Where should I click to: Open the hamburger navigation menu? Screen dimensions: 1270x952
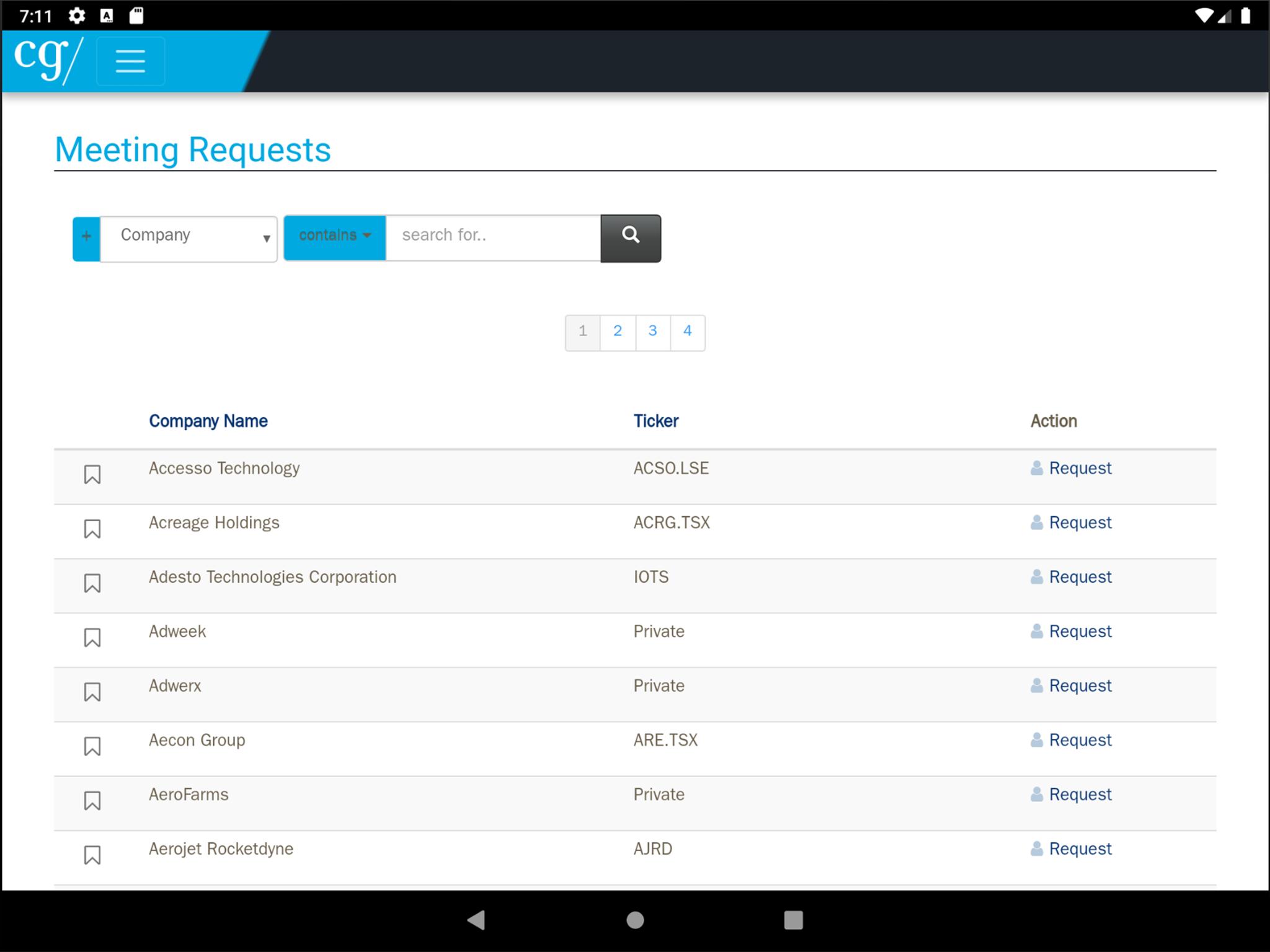[x=130, y=61]
